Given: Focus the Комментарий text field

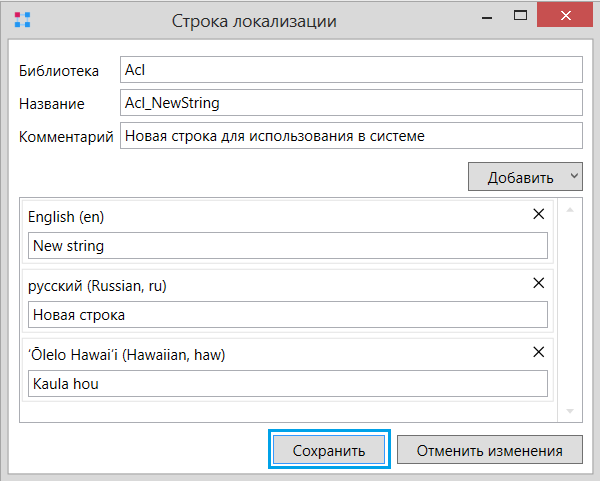Looking at the screenshot, I should 351,135.
